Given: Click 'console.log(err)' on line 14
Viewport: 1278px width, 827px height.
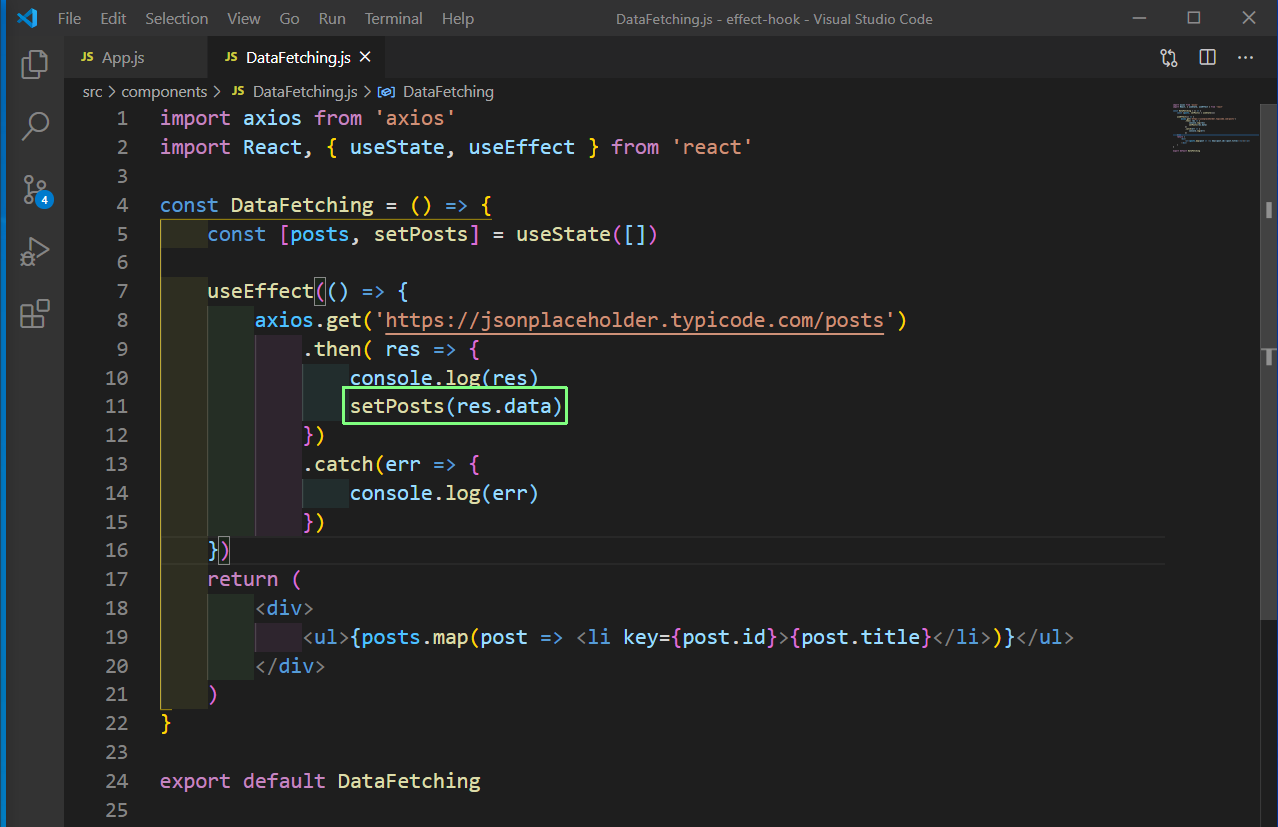Looking at the screenshot, I should pyautogui.click(x=444, y=493).
